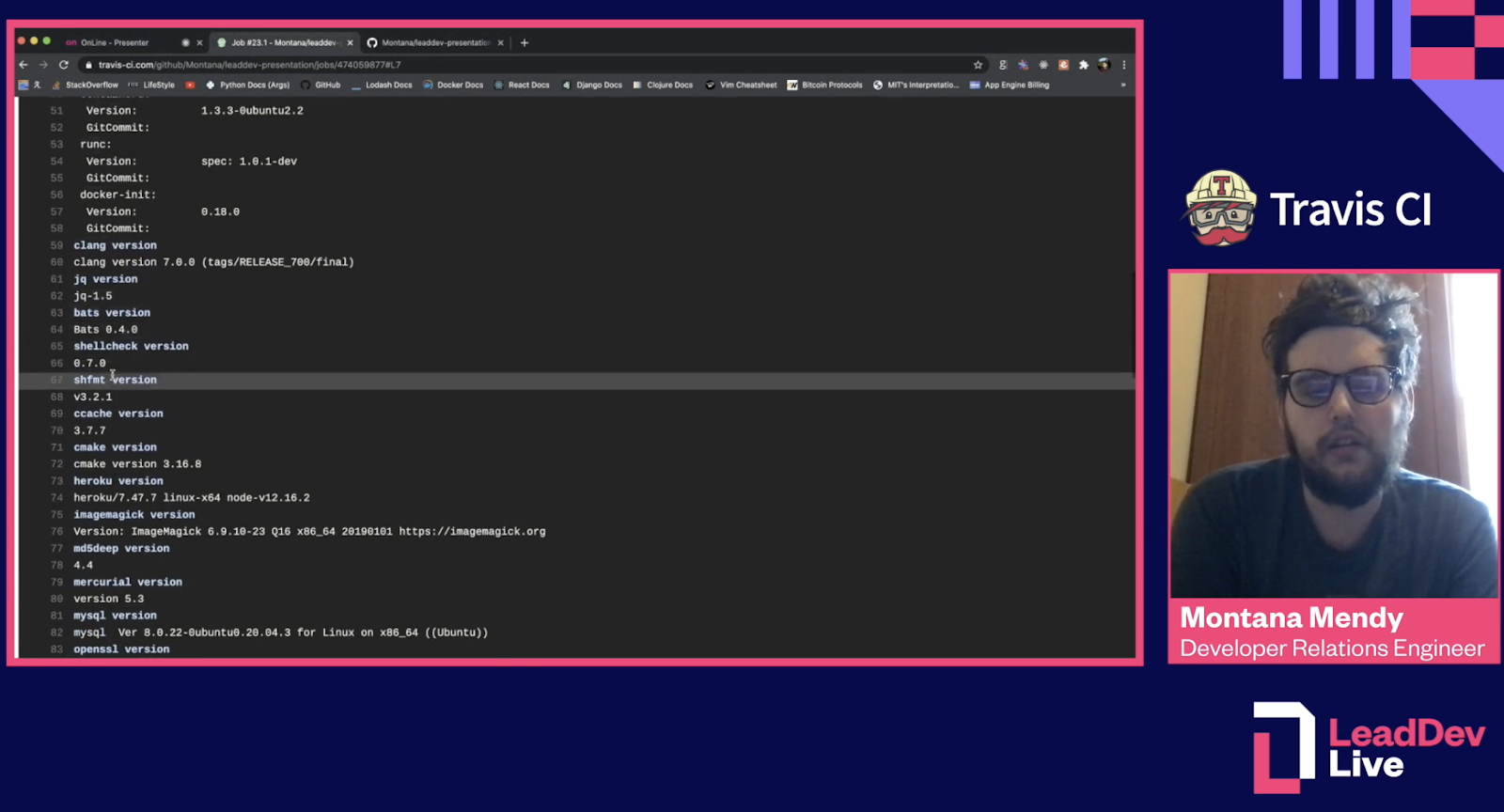Click the 'docker-init:' log line
This screenshot has width=1504, height=812.
(x=118, y=195)
